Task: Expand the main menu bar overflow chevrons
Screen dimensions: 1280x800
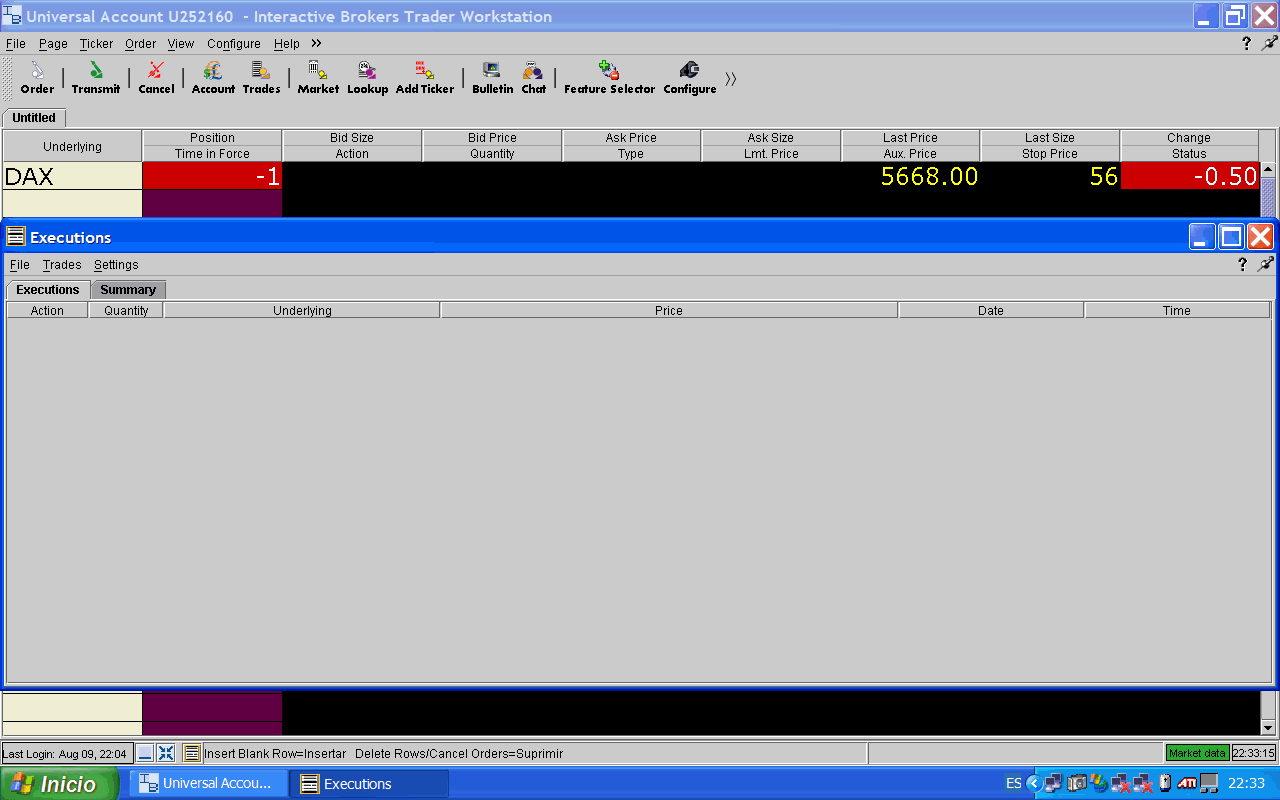Action: coord(316,43)
